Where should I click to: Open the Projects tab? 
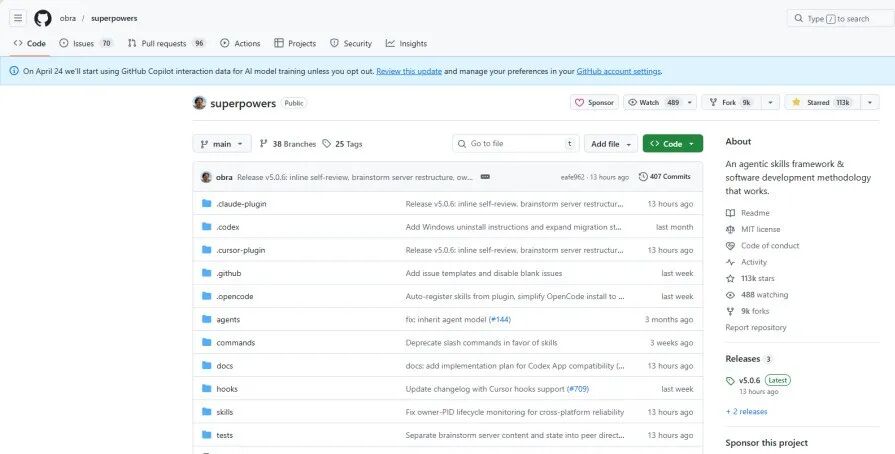point(295,43)
